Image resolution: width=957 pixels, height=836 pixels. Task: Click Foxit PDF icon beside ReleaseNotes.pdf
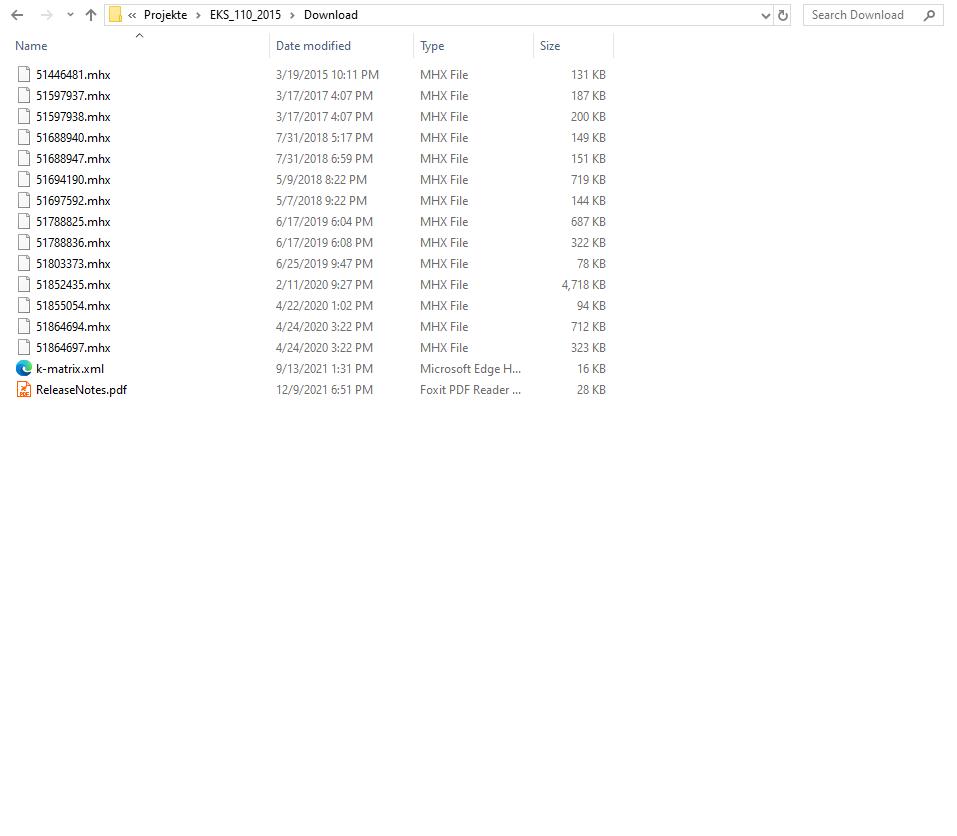click(24, 389)
